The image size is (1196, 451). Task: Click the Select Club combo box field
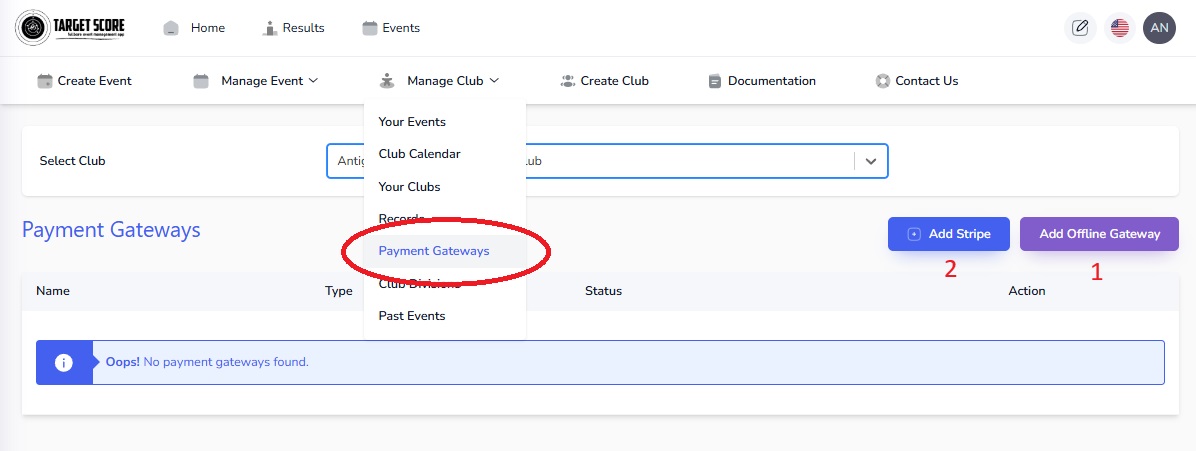click(x=607, y=162)
